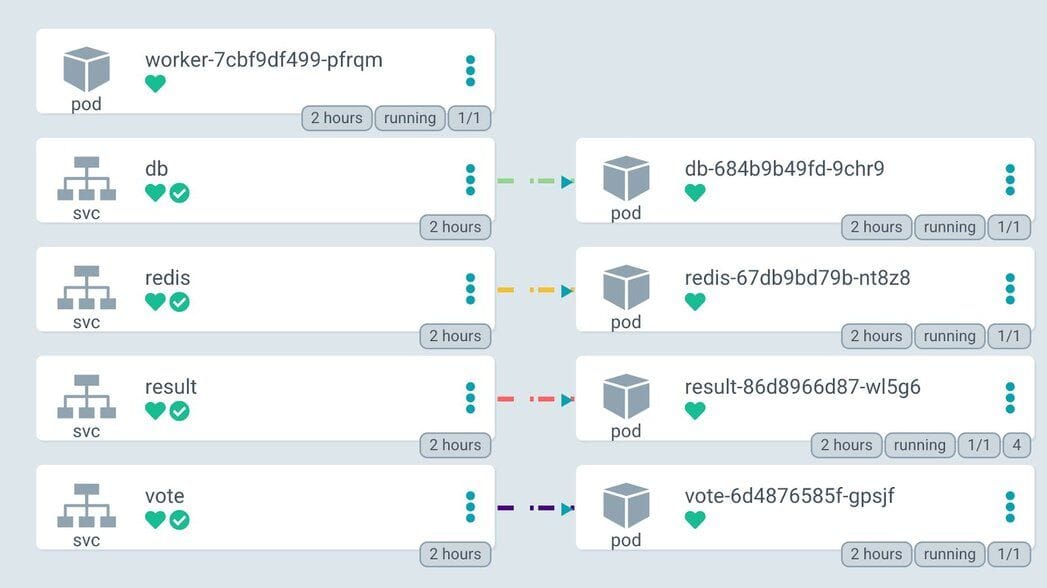
Task: Open the kebab menu on the db service
Action: 470,180
